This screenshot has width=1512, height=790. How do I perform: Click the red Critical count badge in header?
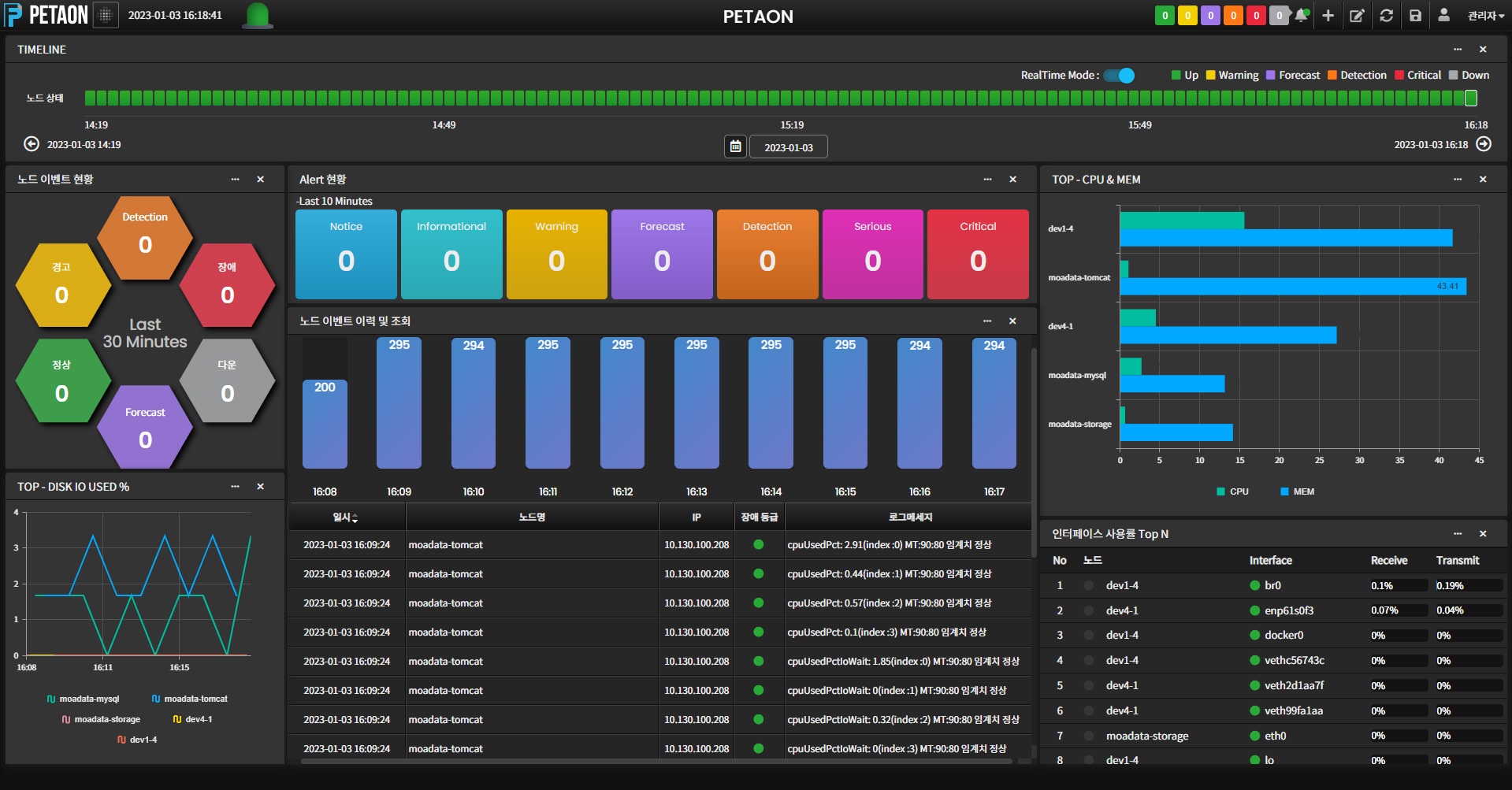(x=1256, y=15)
